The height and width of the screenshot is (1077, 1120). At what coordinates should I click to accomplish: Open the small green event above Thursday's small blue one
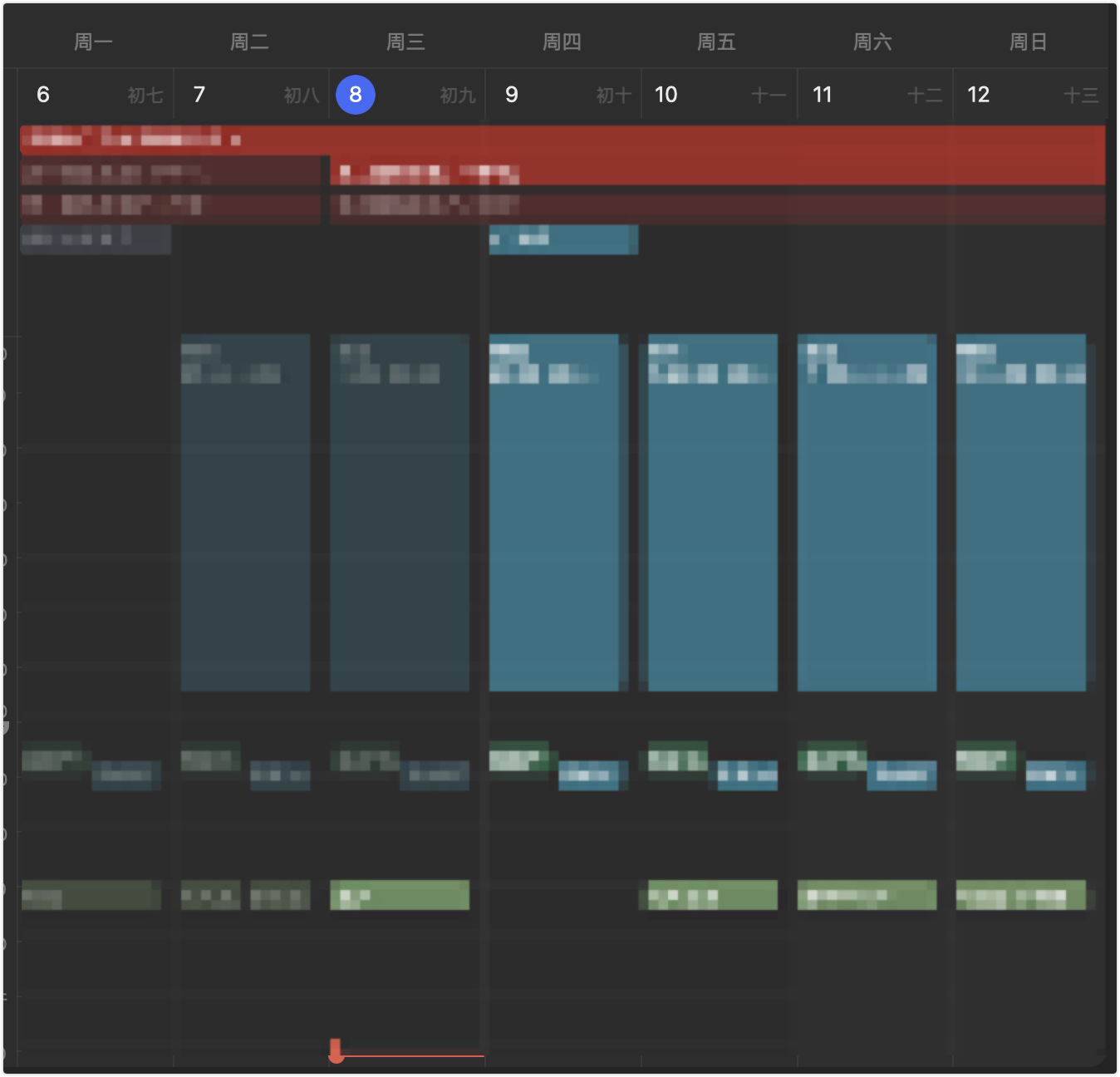[518, 755]
